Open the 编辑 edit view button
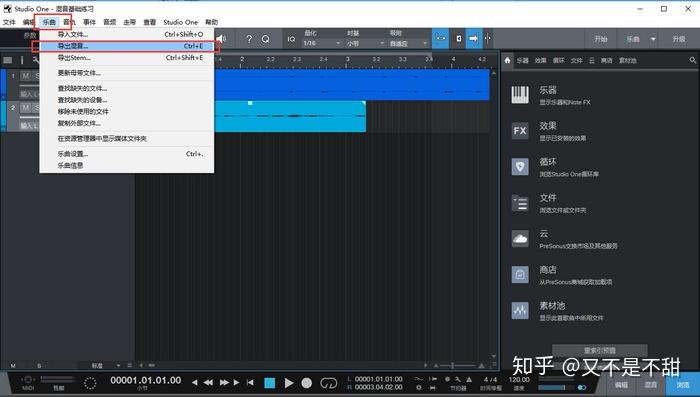Screen dimensions: 700x397 (621, 384)
